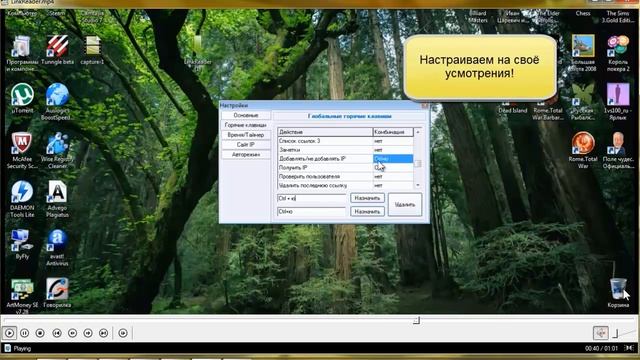Click the audio channel icon beside the time

(x=630, y=348)
